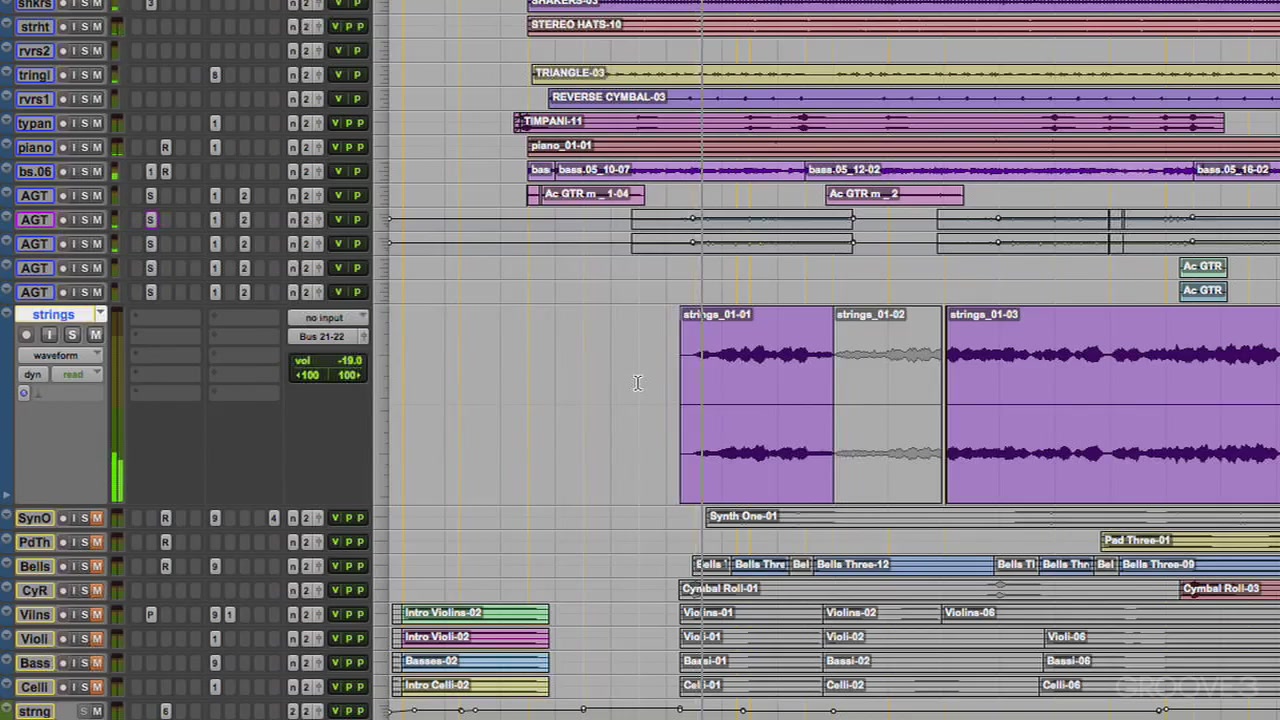Open the dyn selector on strings track
This screenshot has width=1280, height=720.
[34, 374]
